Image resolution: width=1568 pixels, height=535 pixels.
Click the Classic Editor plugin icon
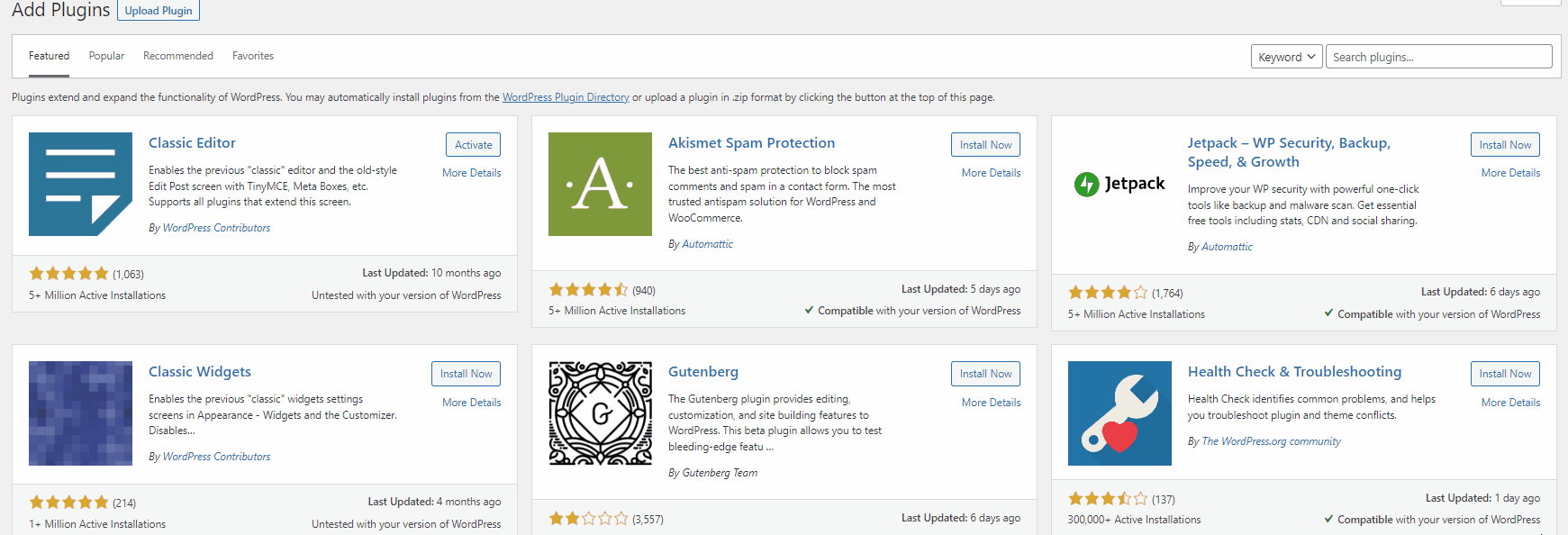tap(80, 184)
